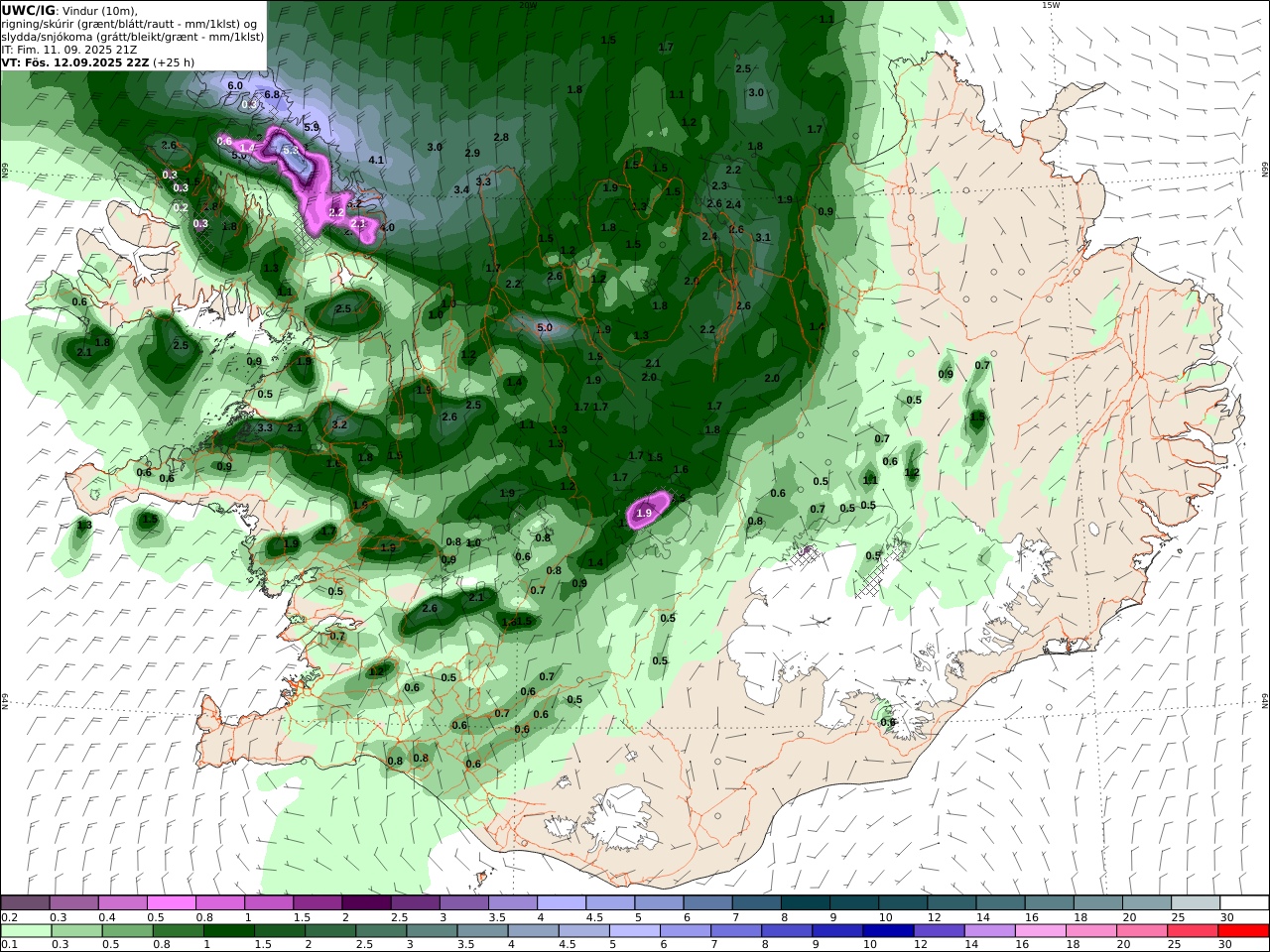Screen dimensions: 1270x952
Task: Pick the top legend swatch labeled 3
Action: pos(464,902)
